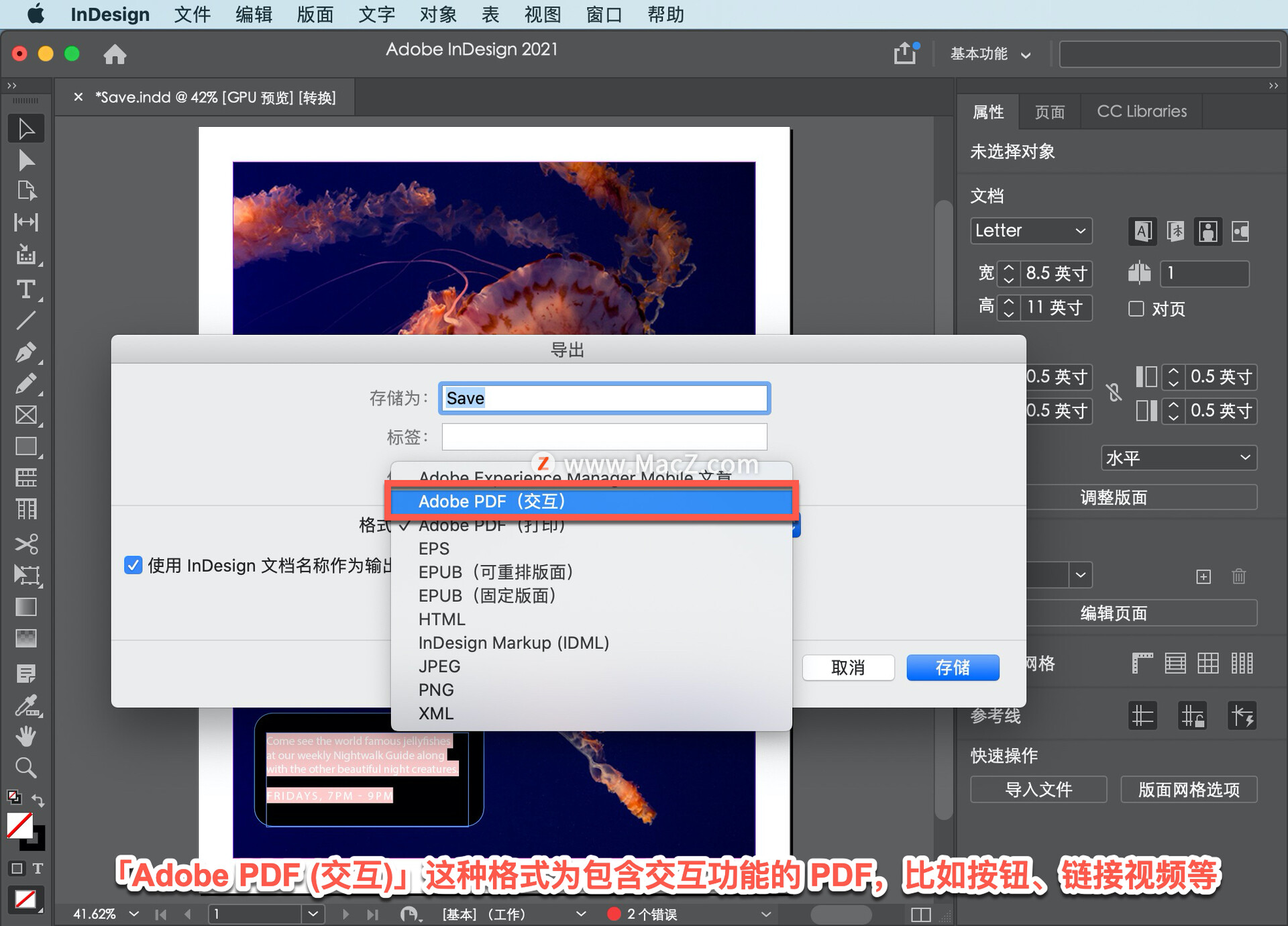Screen dimensions: 1288x926
Task: Select the Type tool
Action: (x=26, y=289)
